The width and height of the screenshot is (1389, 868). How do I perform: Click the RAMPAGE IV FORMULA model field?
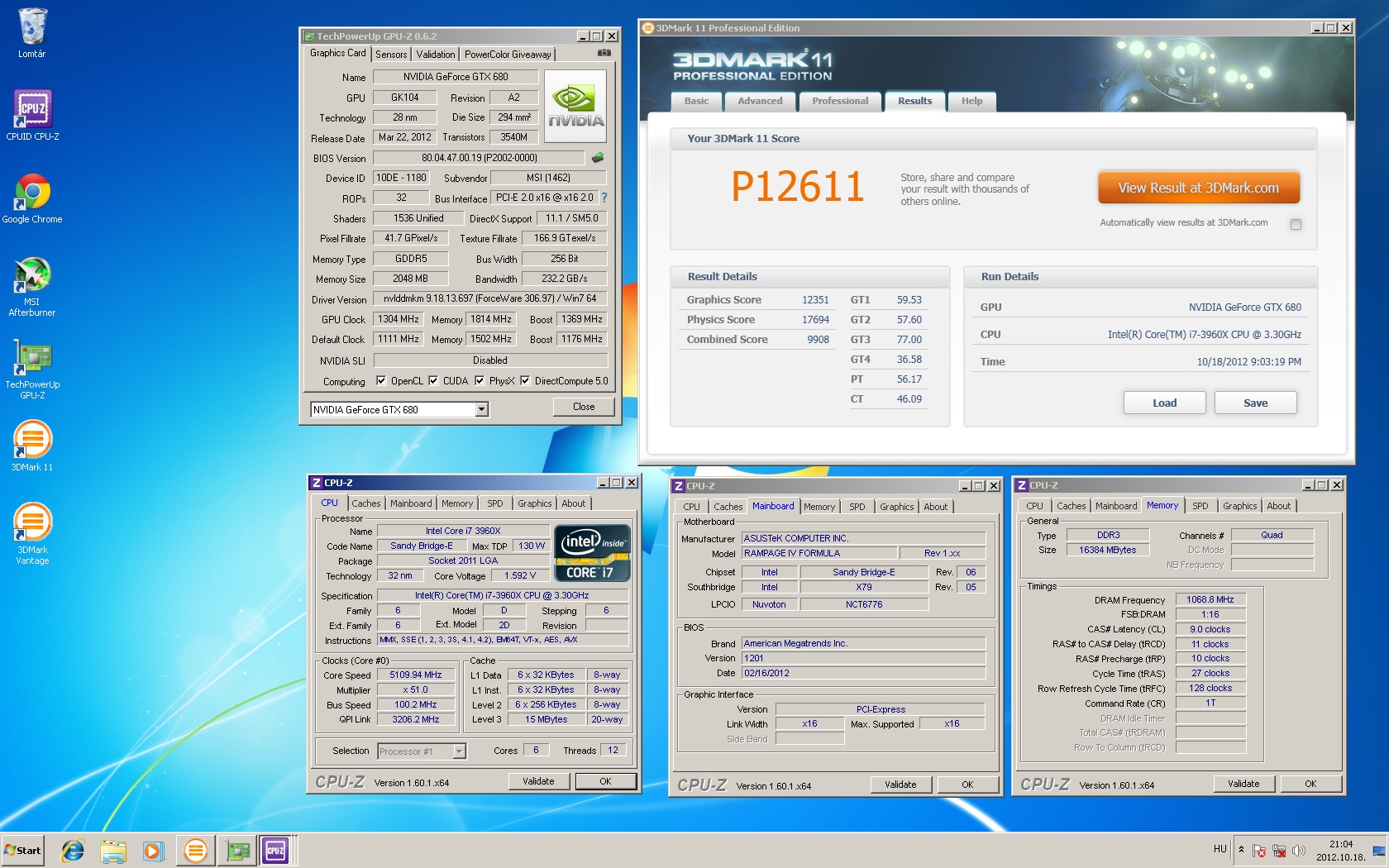point(819,554)
